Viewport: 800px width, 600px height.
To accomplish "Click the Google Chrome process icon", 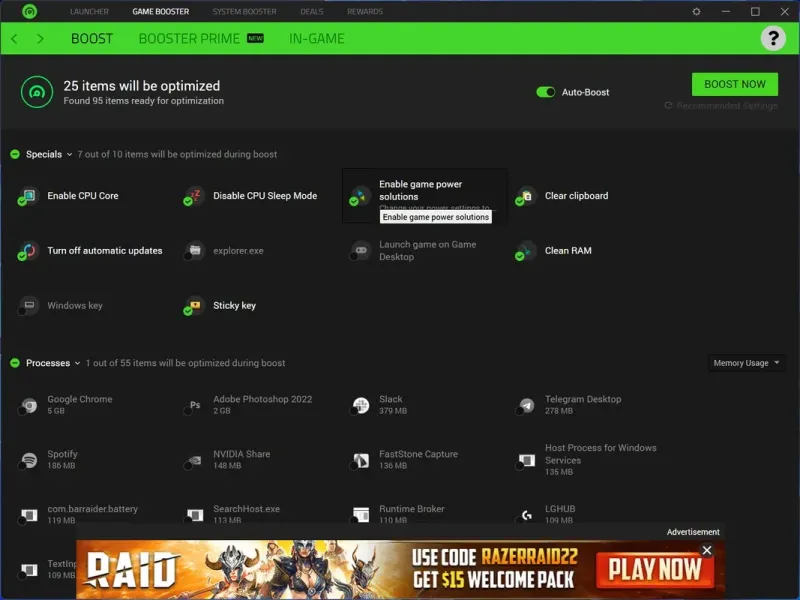I will tap(28, 405).
